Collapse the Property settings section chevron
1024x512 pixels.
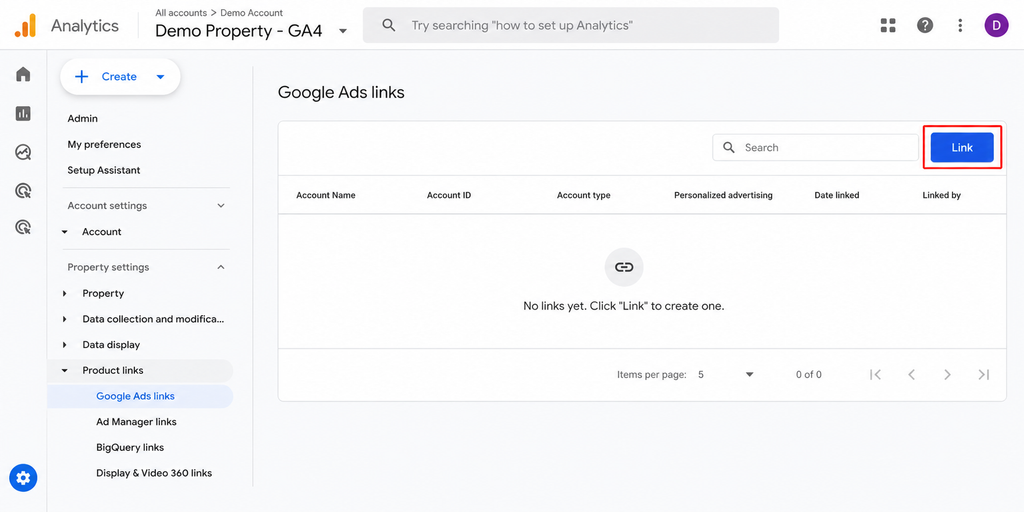pos(221,267)
